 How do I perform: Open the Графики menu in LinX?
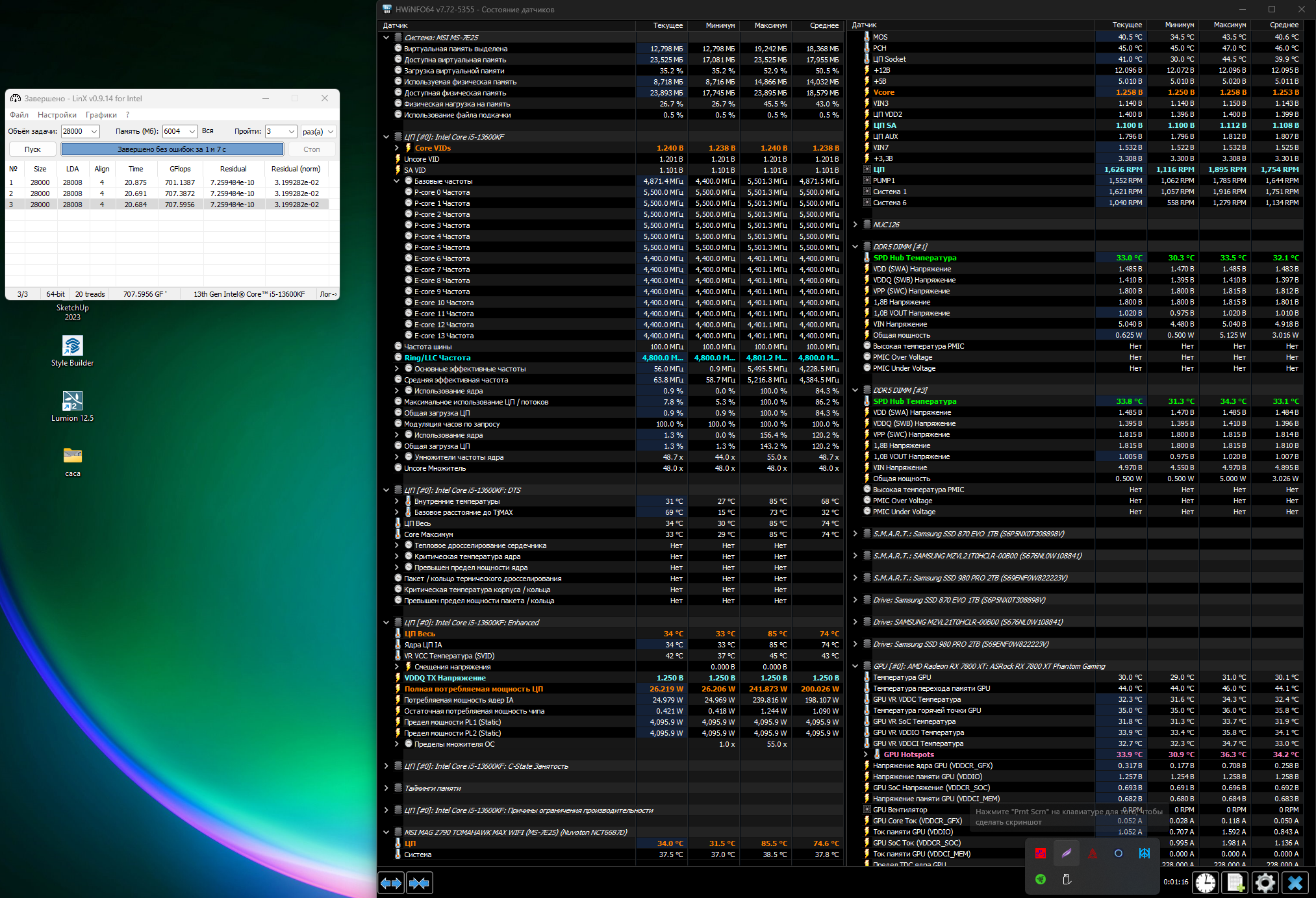point(101,115)
